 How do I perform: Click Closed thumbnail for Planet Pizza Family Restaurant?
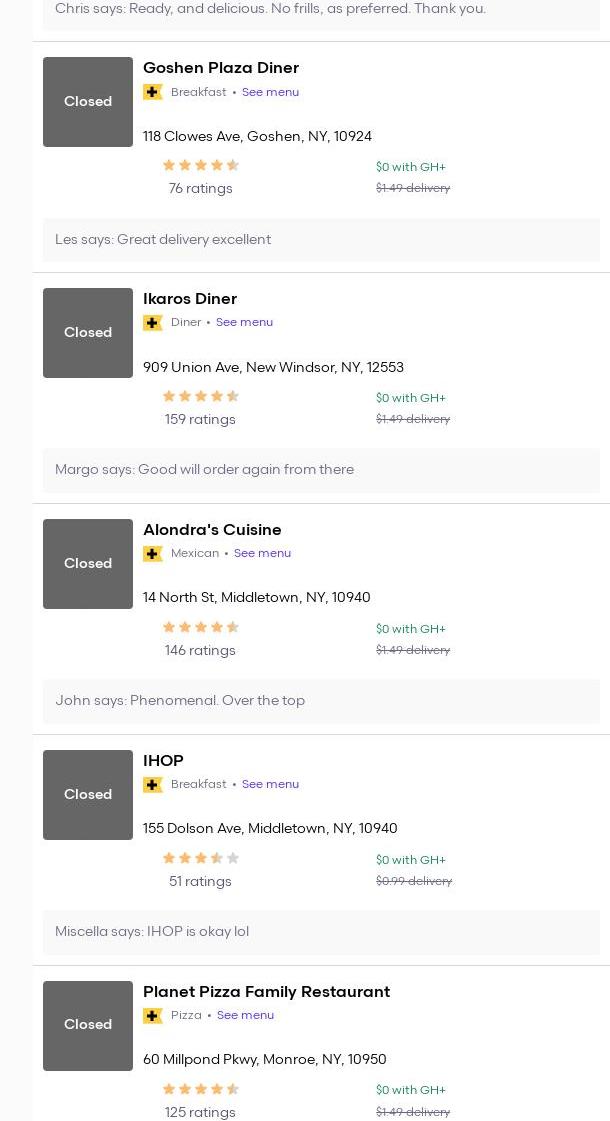88,1025
